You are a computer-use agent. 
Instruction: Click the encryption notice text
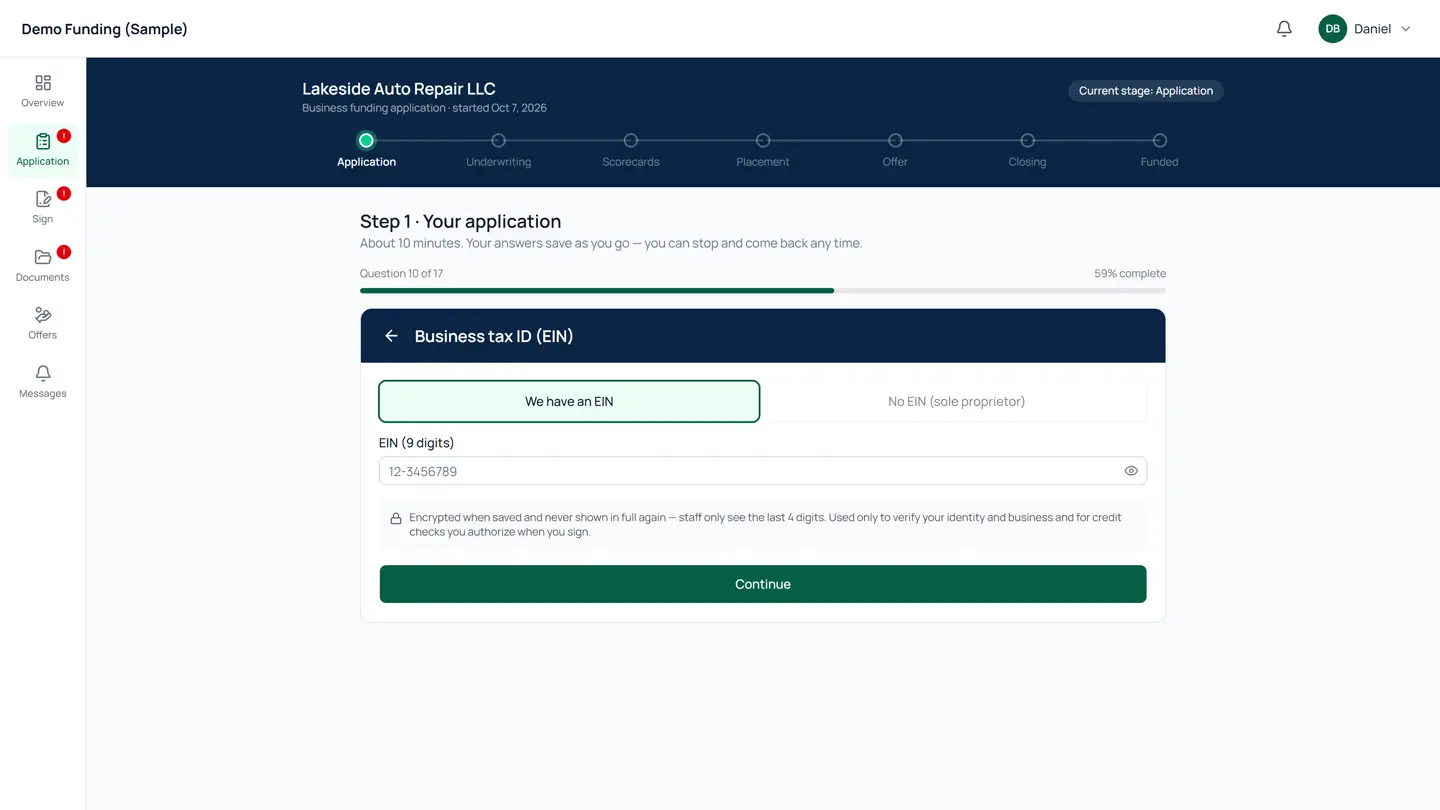tap(765, 525)
